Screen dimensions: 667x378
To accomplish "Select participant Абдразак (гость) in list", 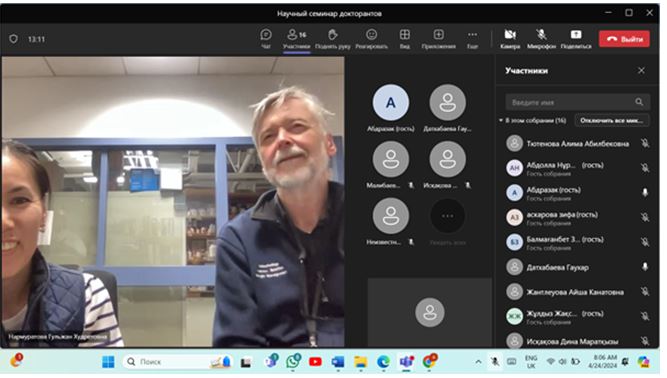I will 577,193.
